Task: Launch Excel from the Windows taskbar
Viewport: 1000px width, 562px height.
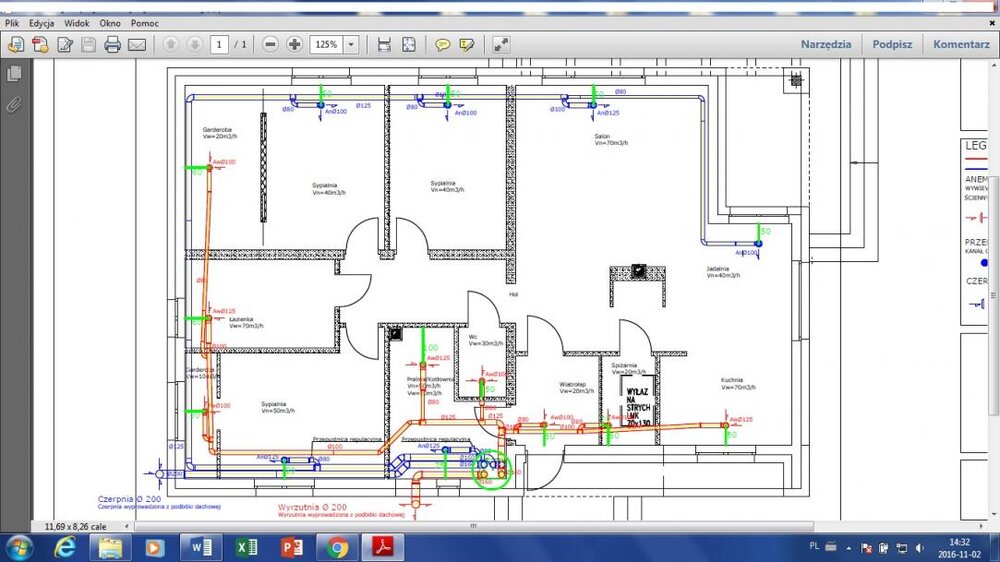Action: point(246,547)
